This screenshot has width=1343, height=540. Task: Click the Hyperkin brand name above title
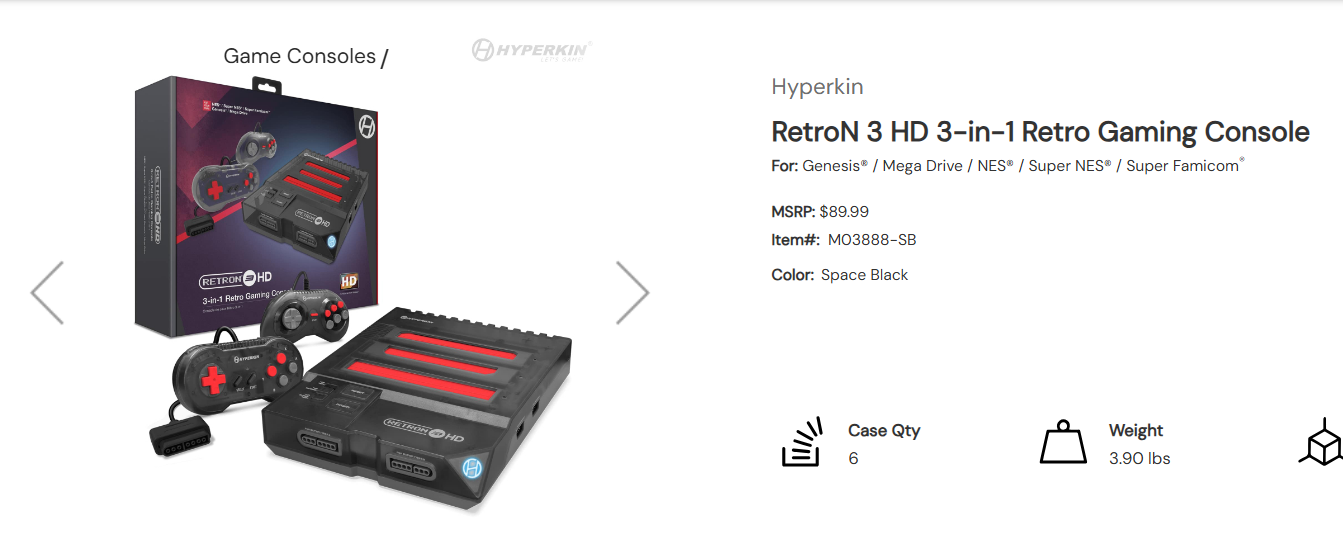(817, 87)
